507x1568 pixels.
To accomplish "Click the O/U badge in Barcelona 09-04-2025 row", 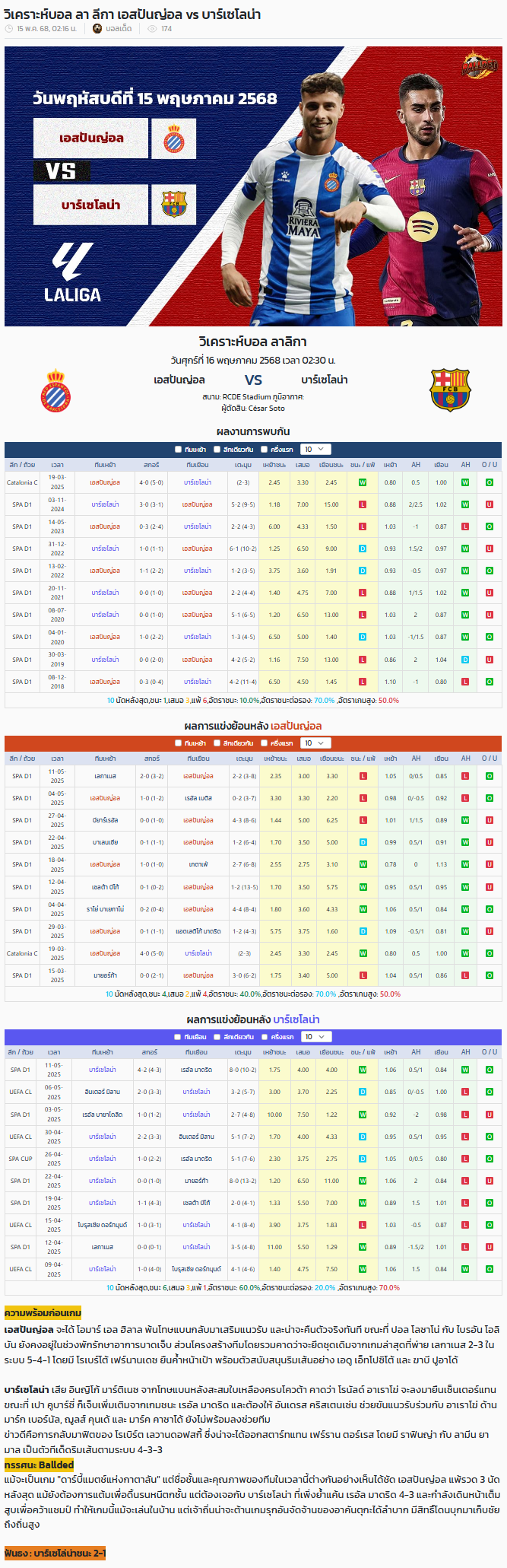I will point(490,1269).
